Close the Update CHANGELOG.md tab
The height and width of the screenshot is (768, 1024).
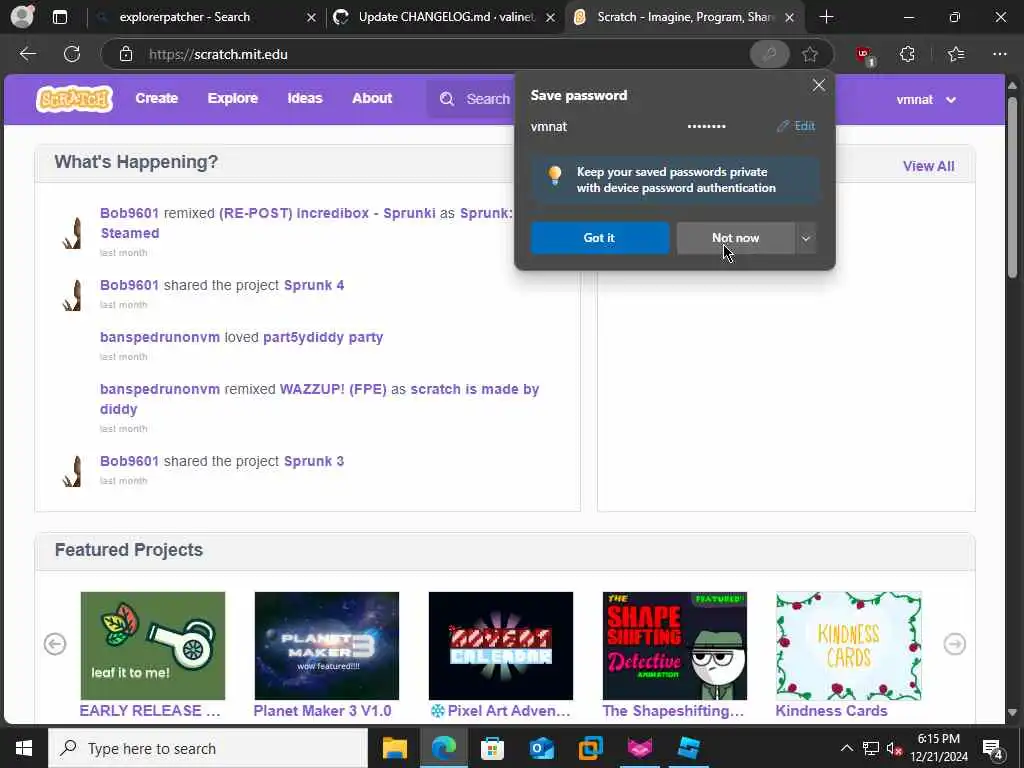pyautogui.click(x=551, y=18)
